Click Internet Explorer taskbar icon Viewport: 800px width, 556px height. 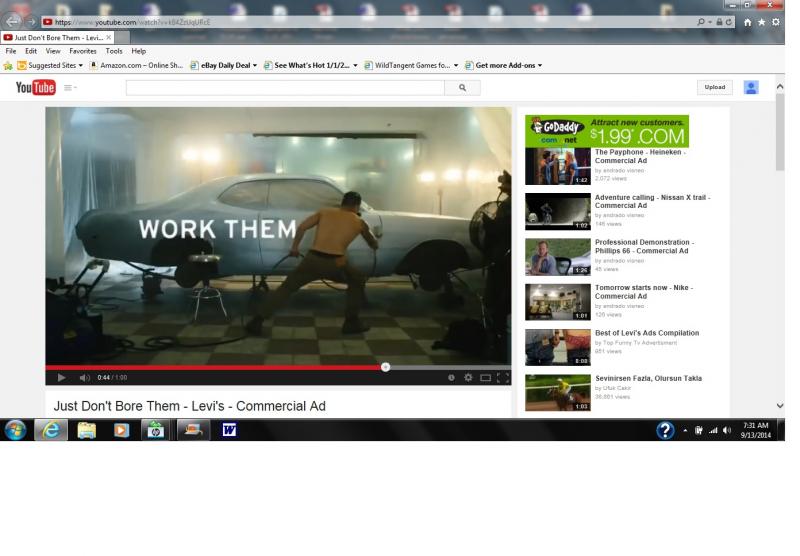pos(51,430)
